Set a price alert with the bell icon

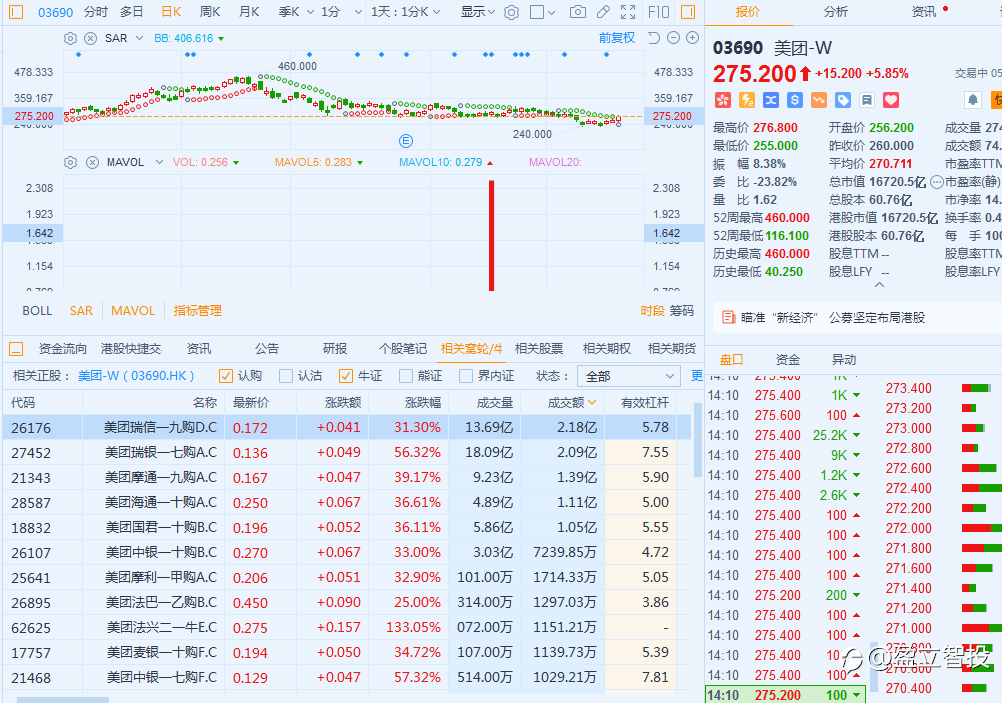pyautogui.click(x=973, y=100)
